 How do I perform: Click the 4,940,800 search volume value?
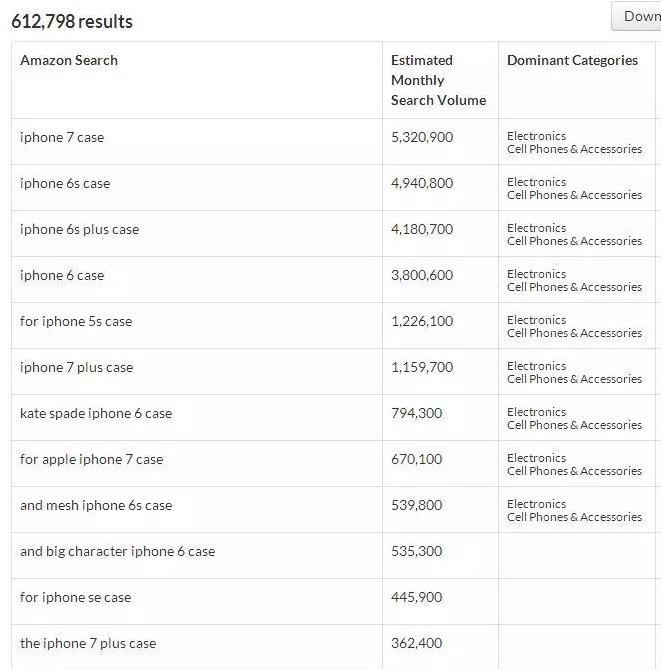click(422, 183)
